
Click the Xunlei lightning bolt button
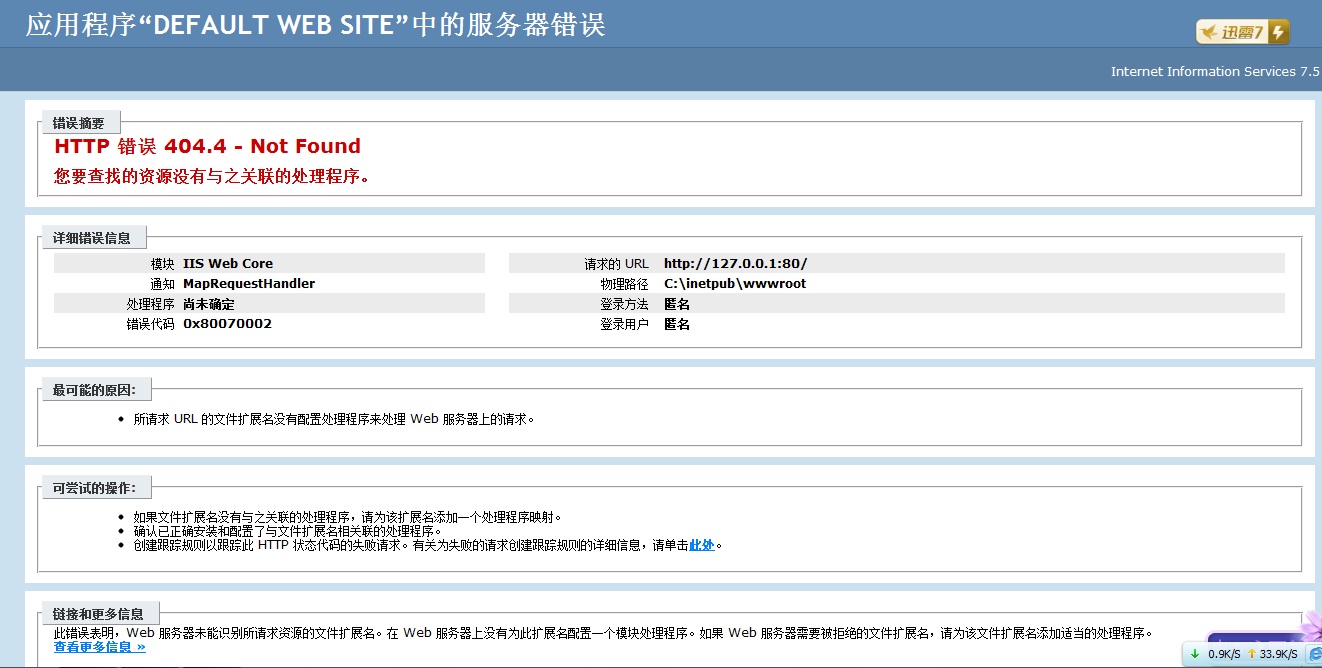[1278, 32]
